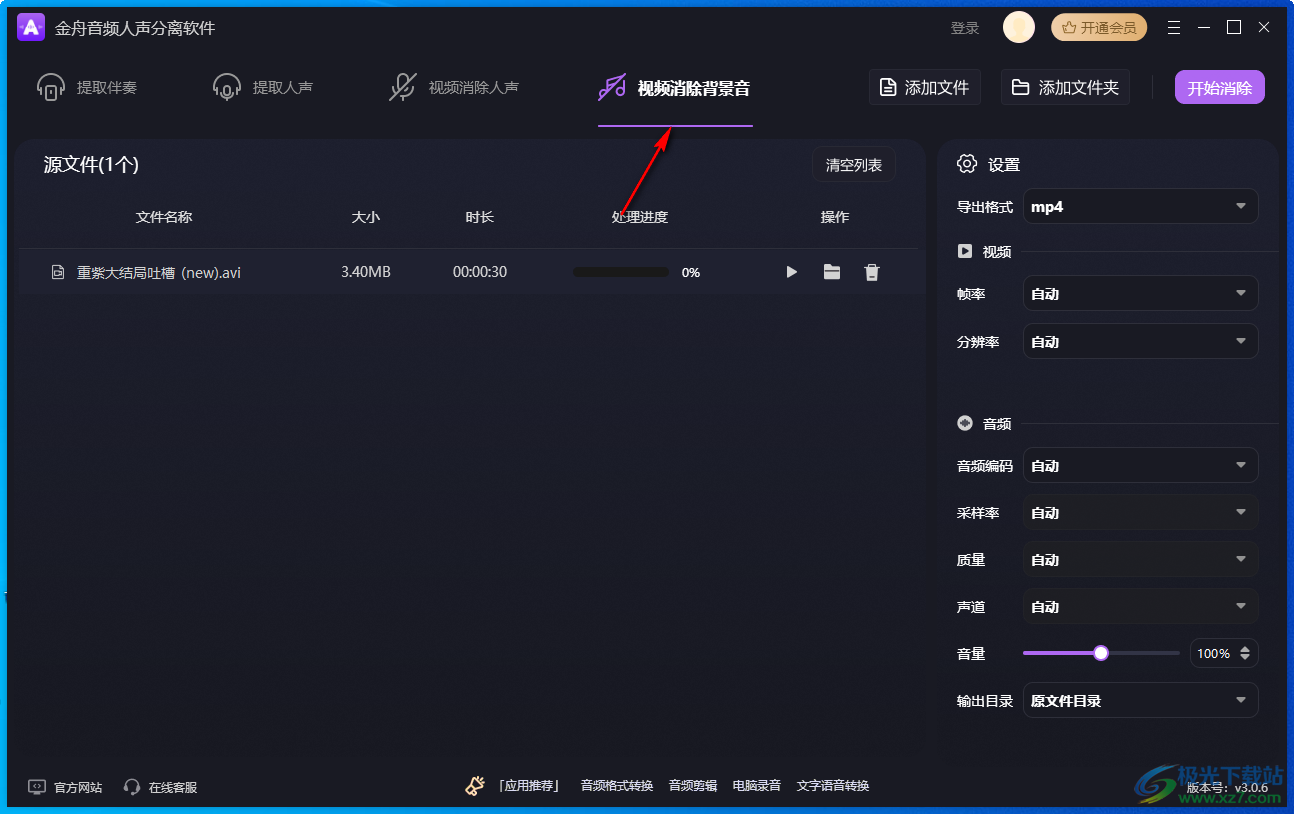This screenshot has width=1294, height=814.
Task: Select the 视频消除人声 tab
Action: 454,88
